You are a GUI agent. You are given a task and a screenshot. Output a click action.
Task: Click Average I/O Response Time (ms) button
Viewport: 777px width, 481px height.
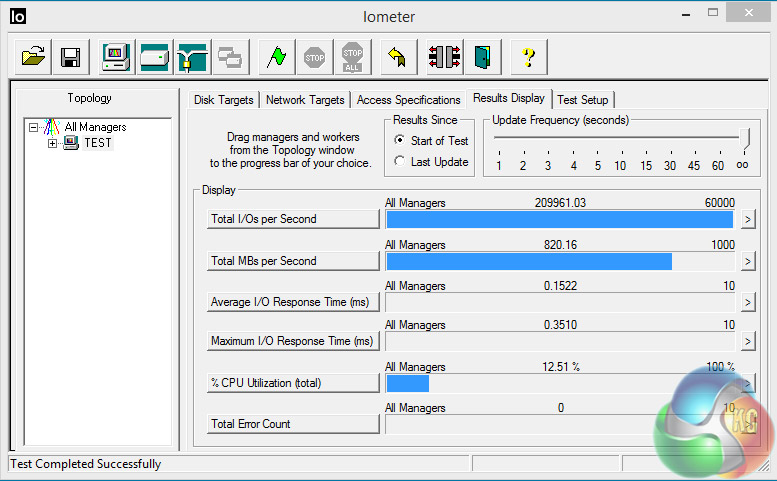(x=293, y=302)
